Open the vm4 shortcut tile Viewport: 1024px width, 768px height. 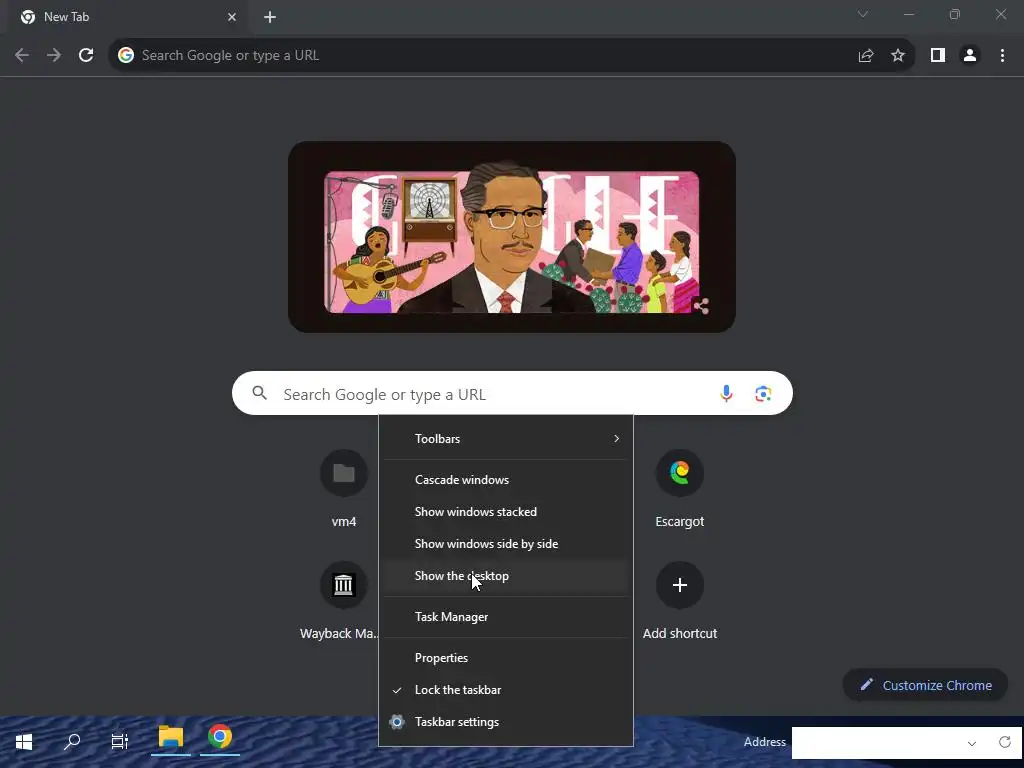coord(344,488)
